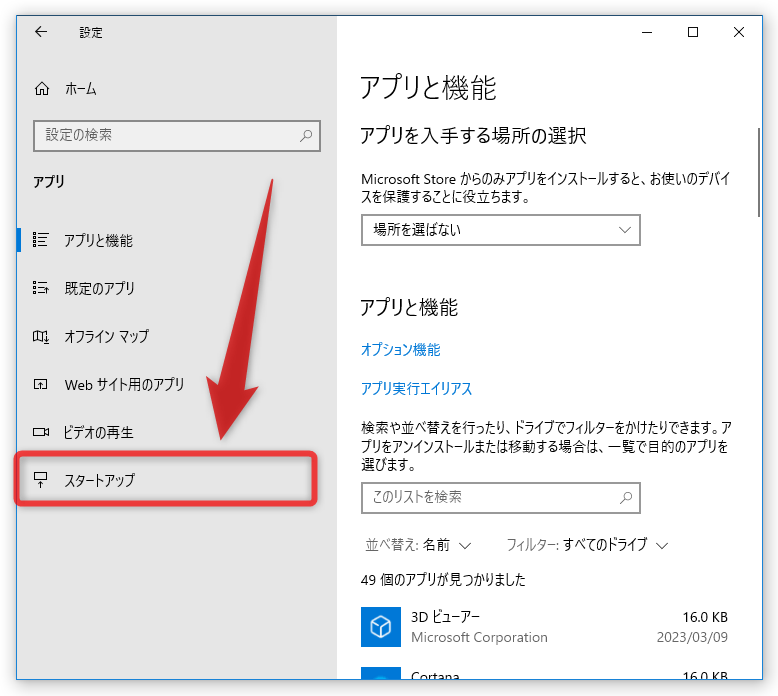Open オフライン マップ settings

click(x=107, y=336)
